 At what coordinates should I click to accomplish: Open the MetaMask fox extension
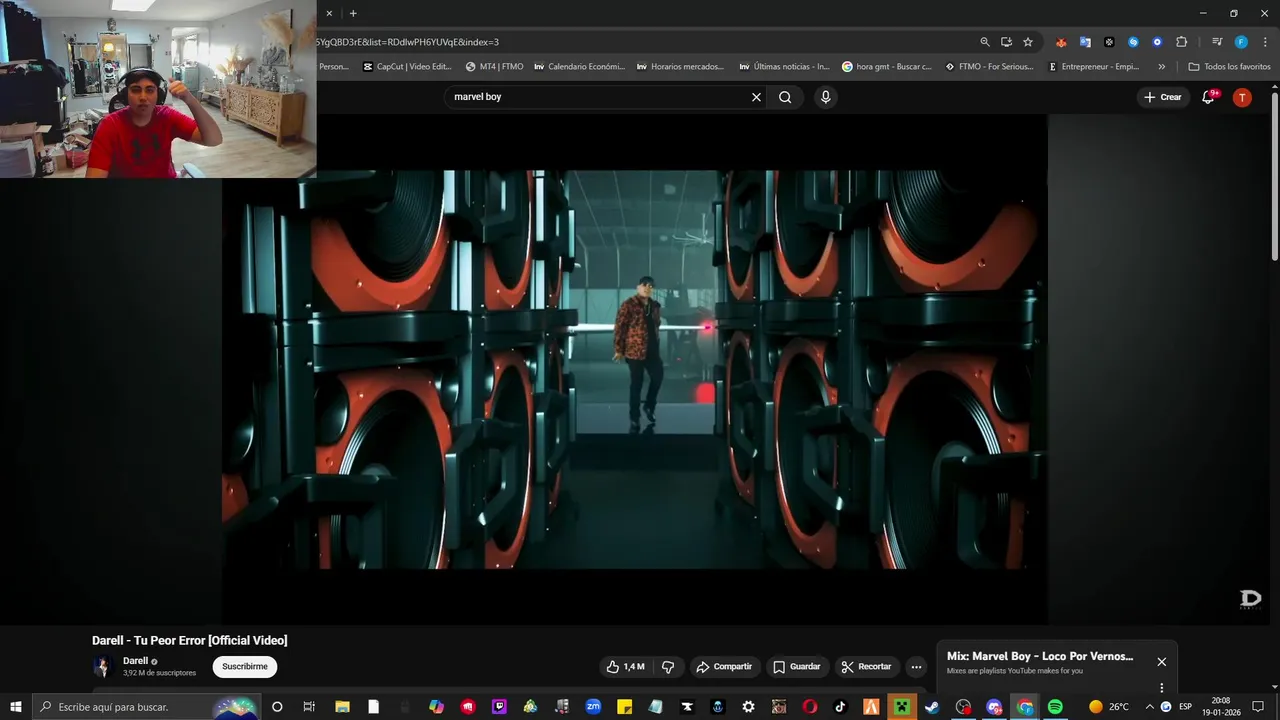pyautogui.click(x=1061, y=42)
